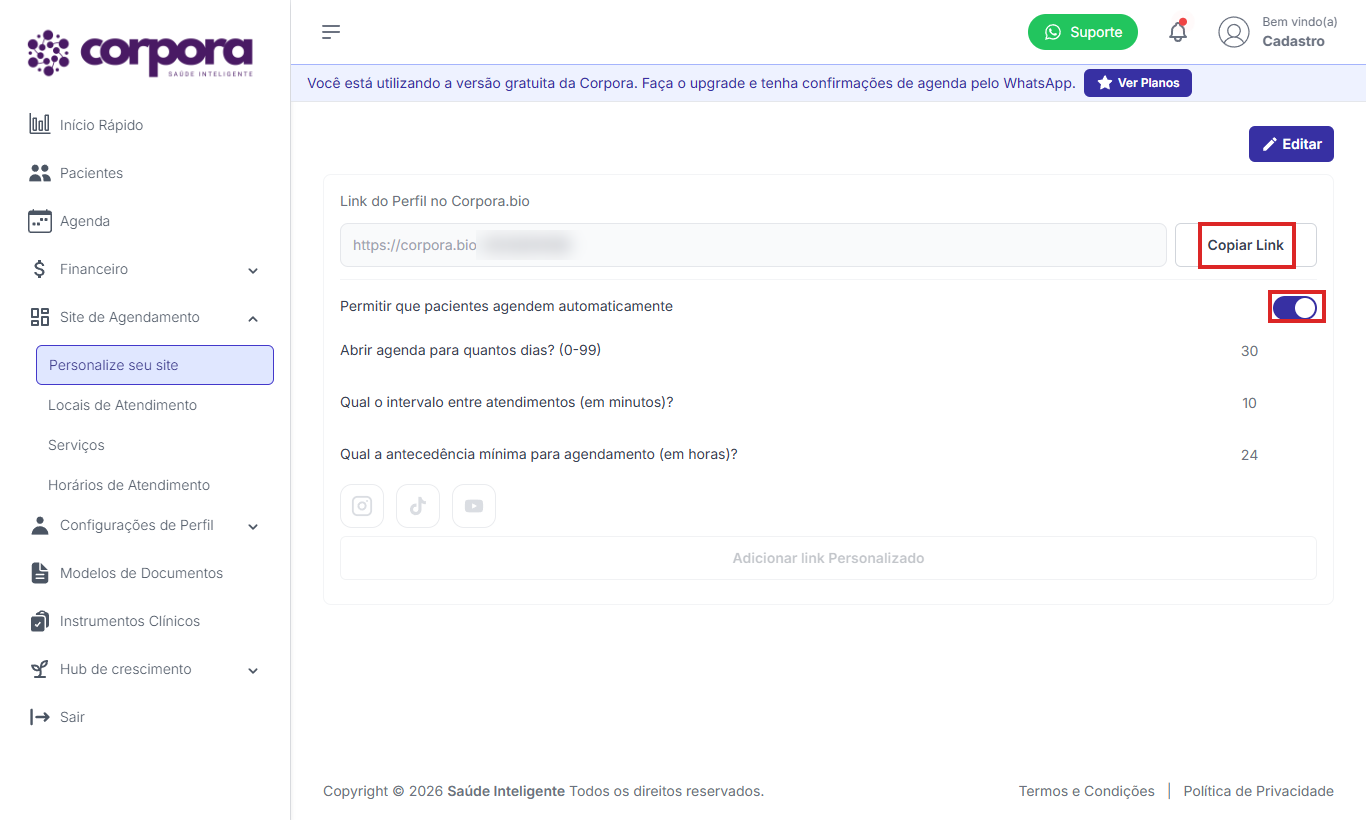
Task: Collapse the Site de Agendamento chevron
Action: [x=253, y=318]
